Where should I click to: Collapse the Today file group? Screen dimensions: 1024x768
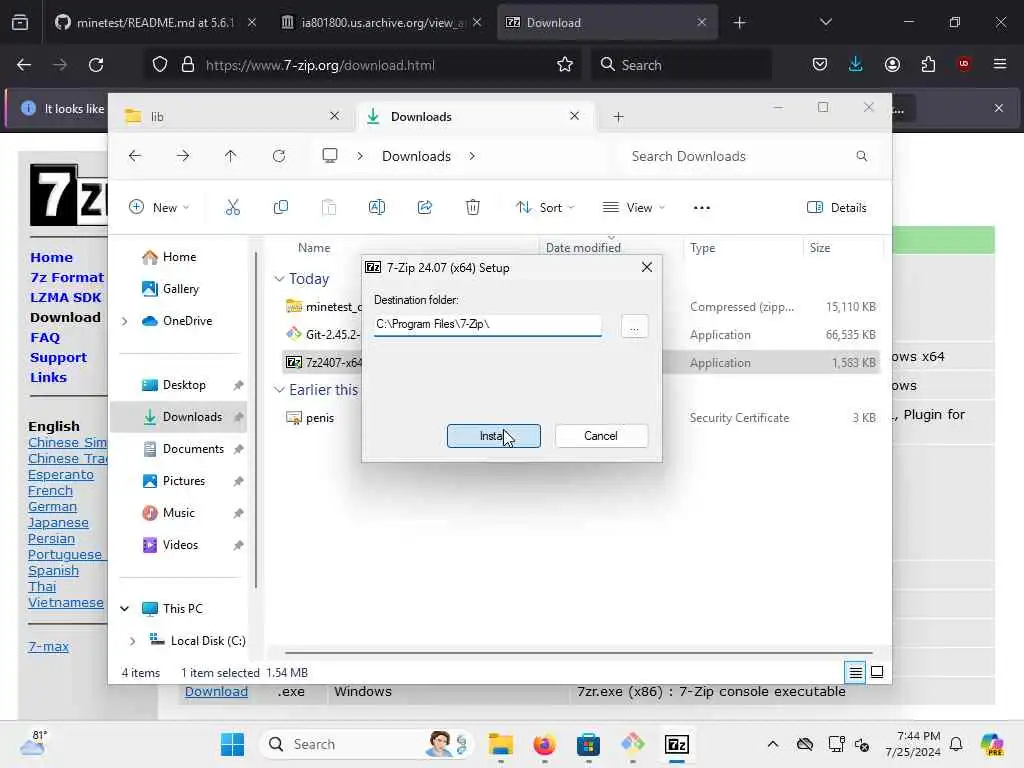(280, 279)
